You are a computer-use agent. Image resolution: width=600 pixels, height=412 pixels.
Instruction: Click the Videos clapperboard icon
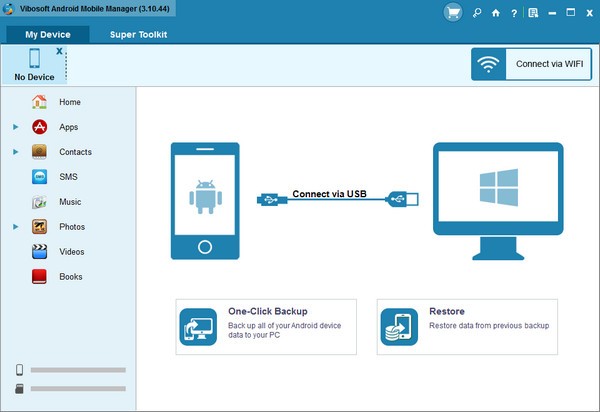coord(39,252)
